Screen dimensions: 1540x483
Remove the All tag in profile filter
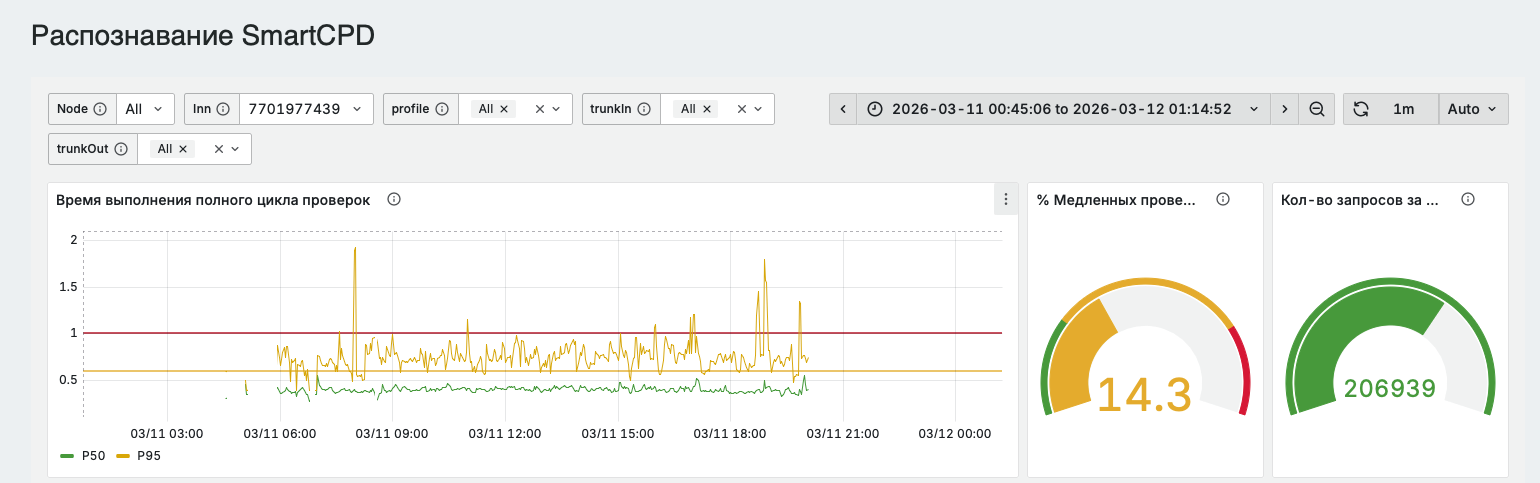tap(504, 109)
